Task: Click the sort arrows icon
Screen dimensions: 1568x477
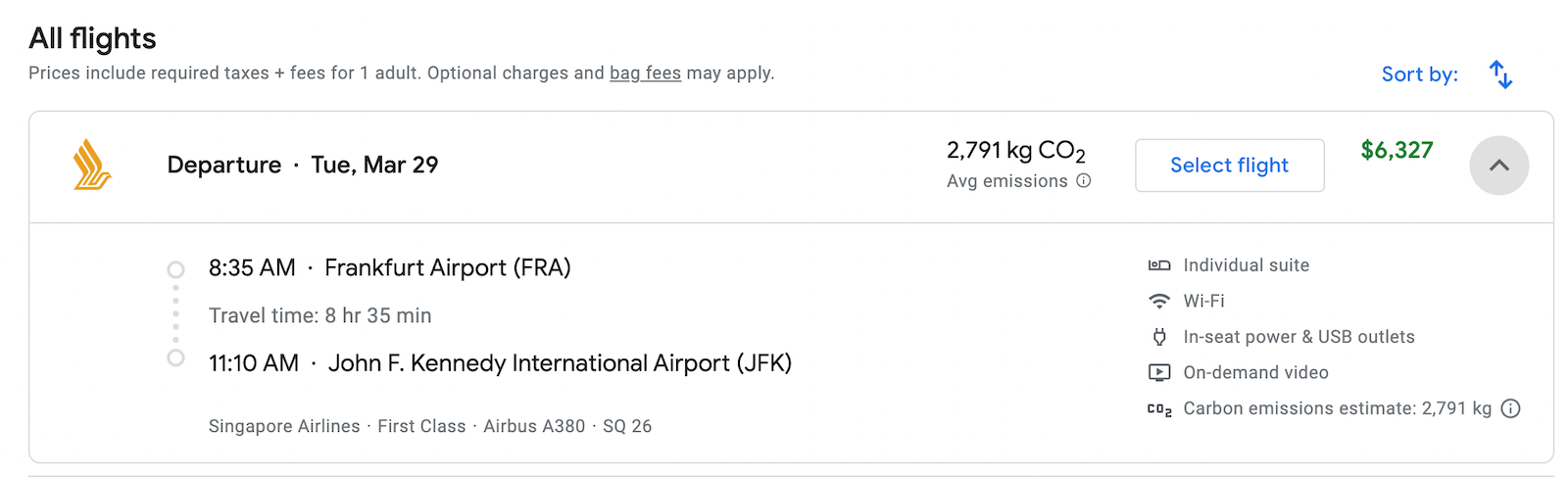Action: click(1500, 74)
